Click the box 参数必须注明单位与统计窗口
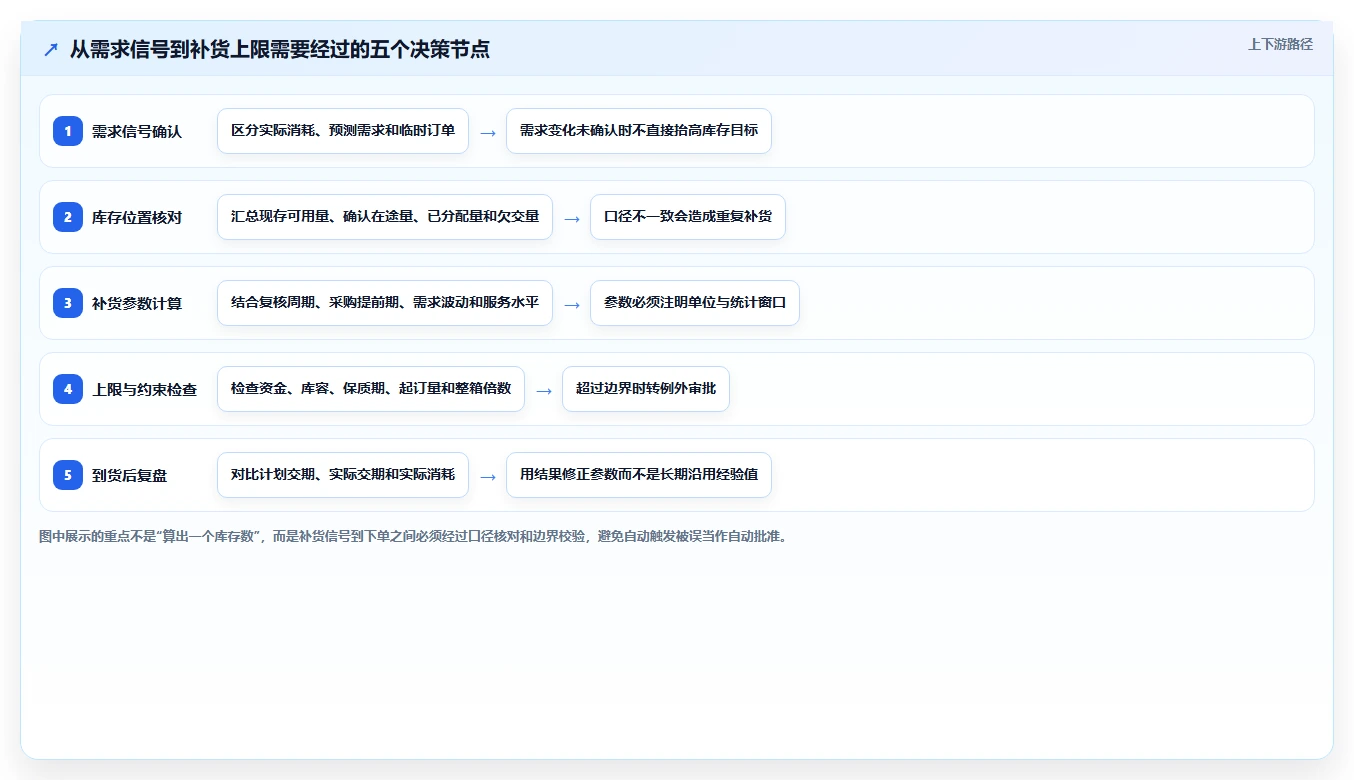 point(695,303)
